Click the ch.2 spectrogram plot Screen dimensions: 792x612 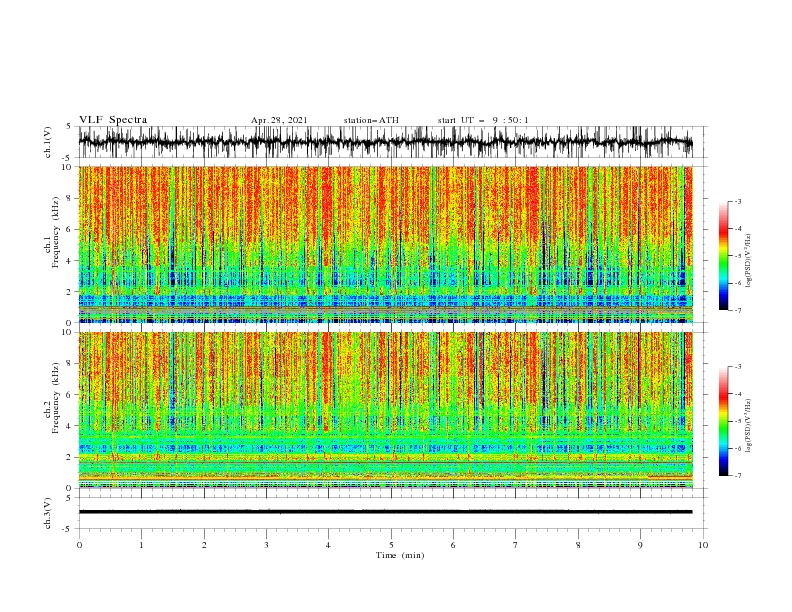tap(385, 410)
